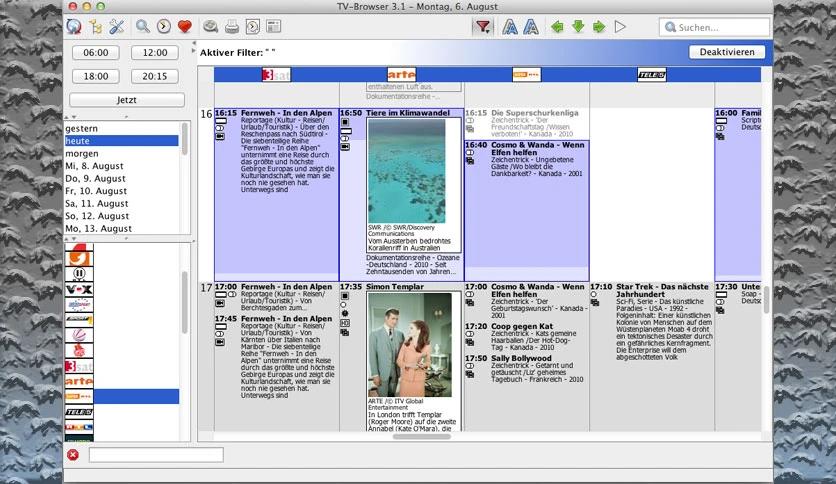Select VOX logo in channel list
The height and width of the screenshot is (484, 836).
(x=79, y=289)
